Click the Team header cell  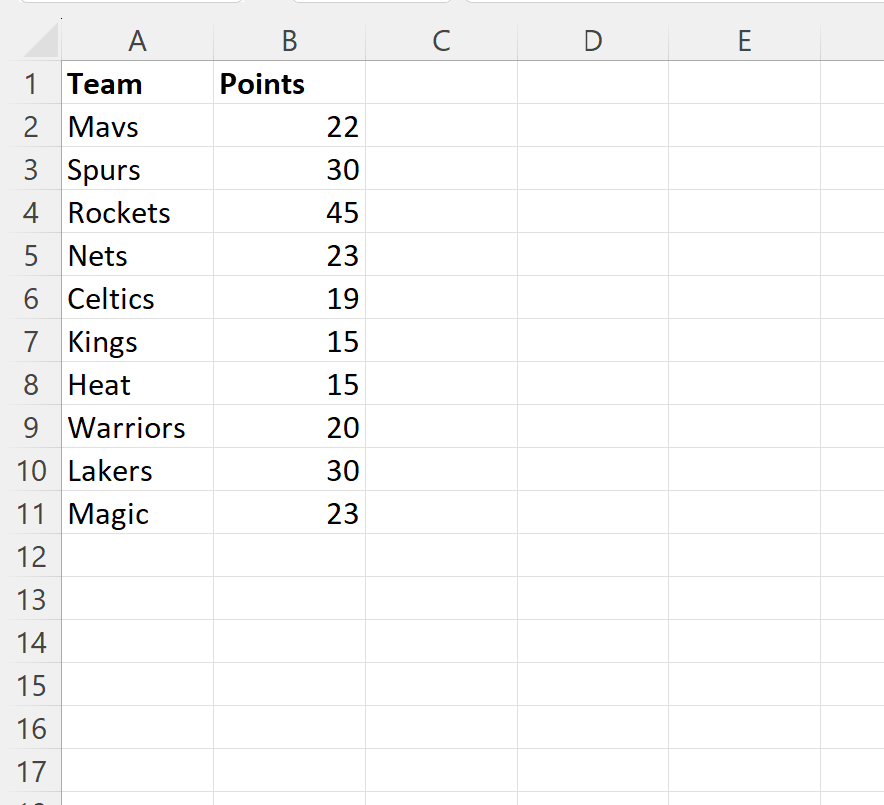click(137, 84)
